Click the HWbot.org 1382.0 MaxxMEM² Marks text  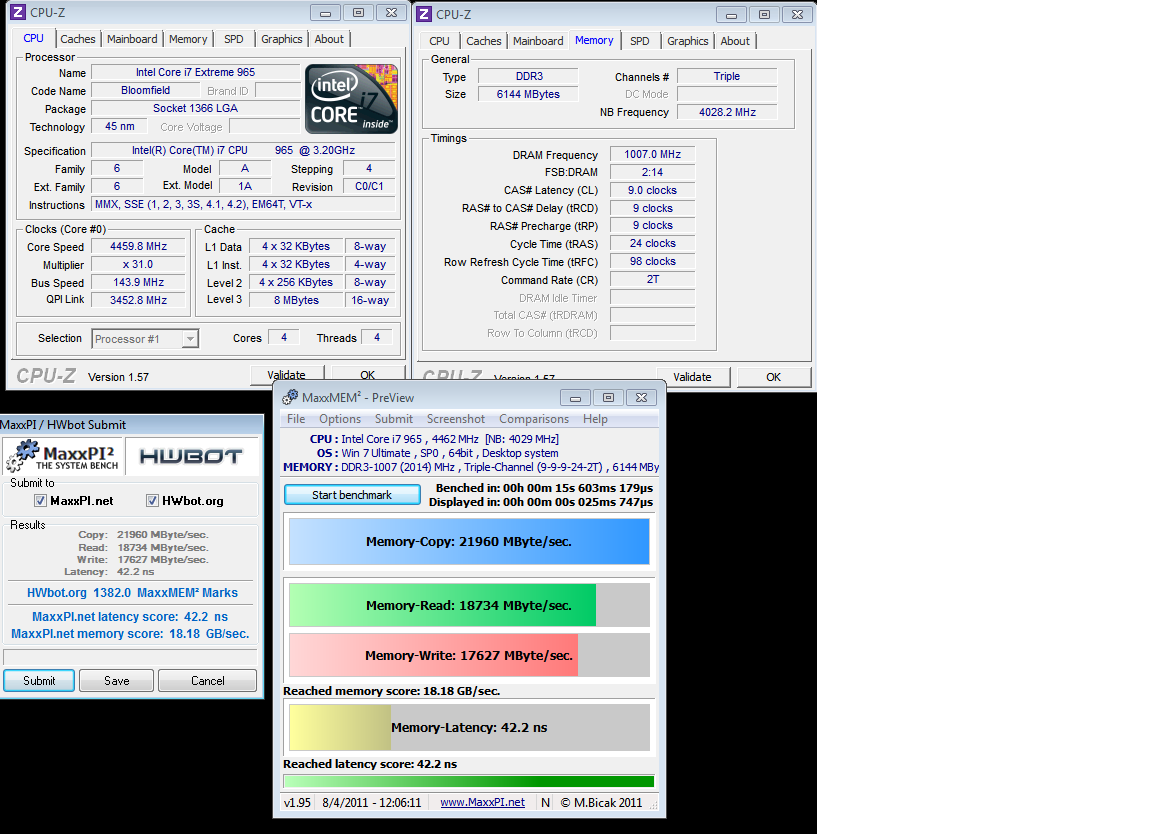point(132,592)
